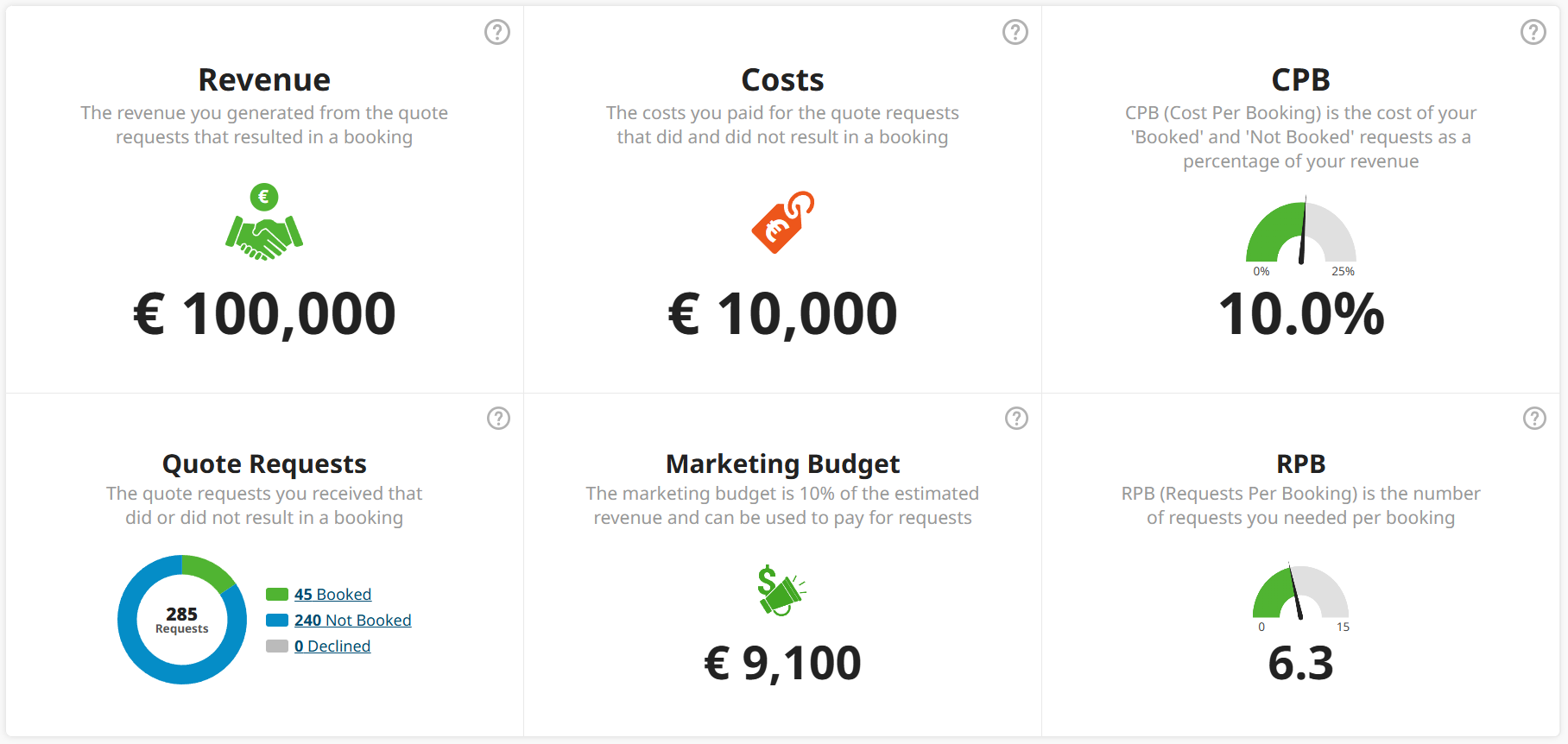Screen dimensions: 1568x744
Task: Click the € 9,100 Marketing Budget value
Action: (x=781, y=663)
